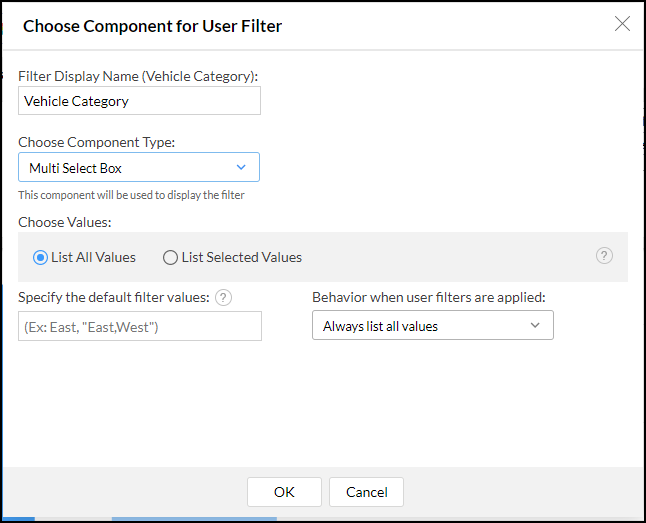Click the Specify the default filter values label
Screen dimensions: 646x523
114,298
